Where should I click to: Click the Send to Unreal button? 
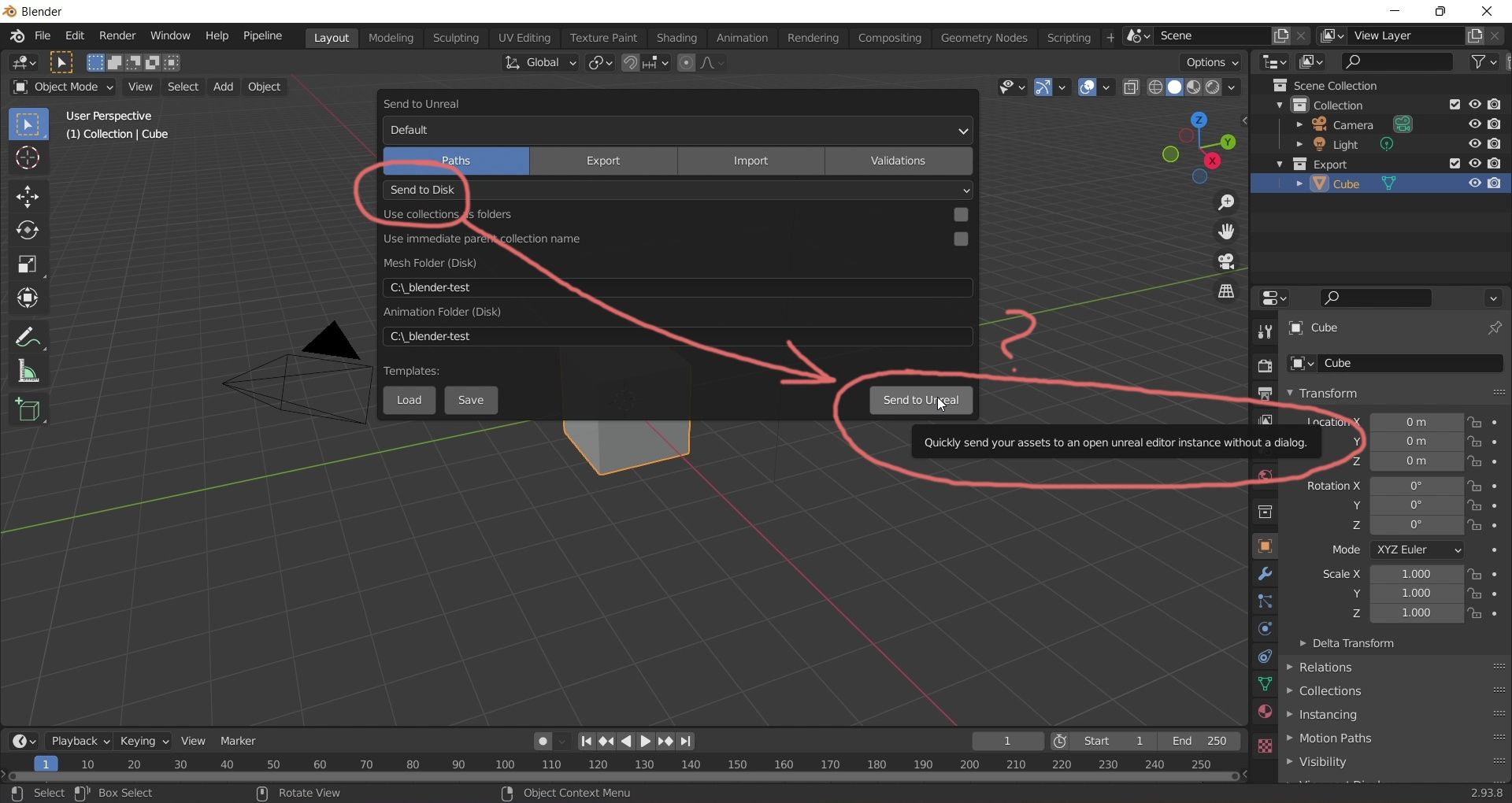click(920, 400)
